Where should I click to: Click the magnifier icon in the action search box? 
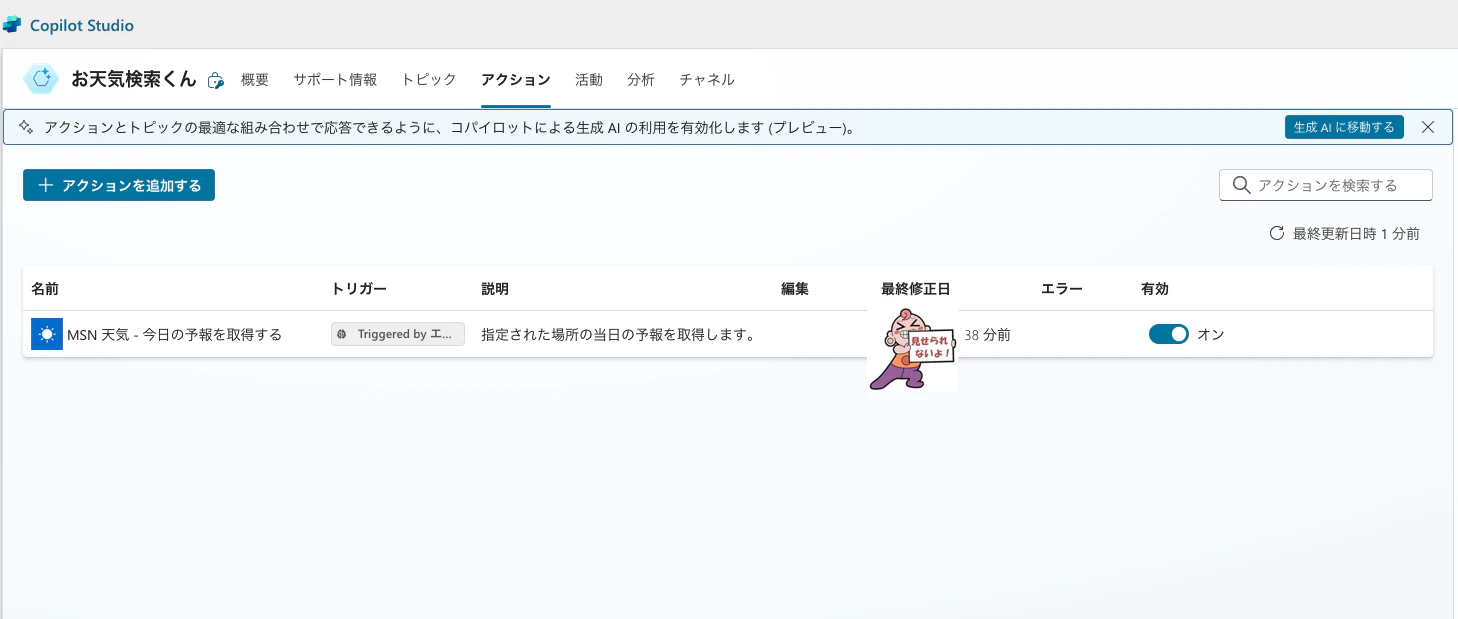point(1241,185)
